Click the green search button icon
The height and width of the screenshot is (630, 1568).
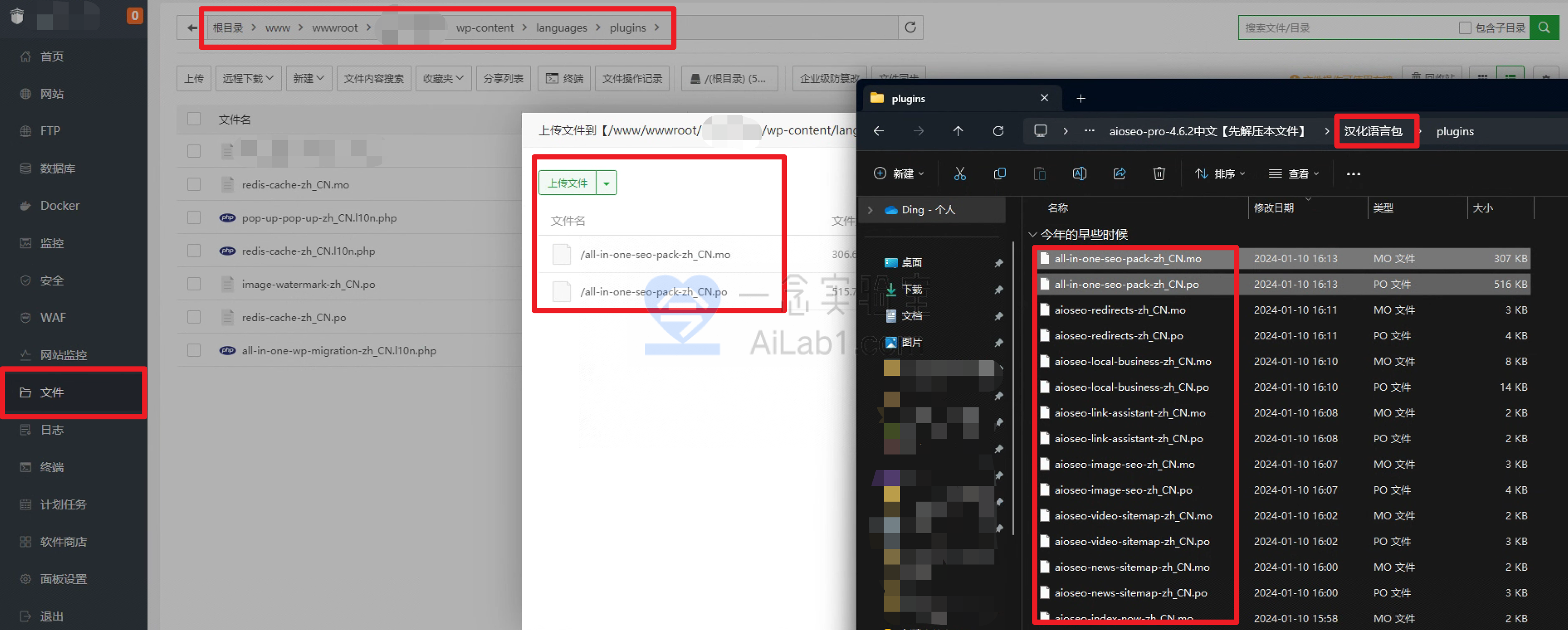coord(1544,28)
